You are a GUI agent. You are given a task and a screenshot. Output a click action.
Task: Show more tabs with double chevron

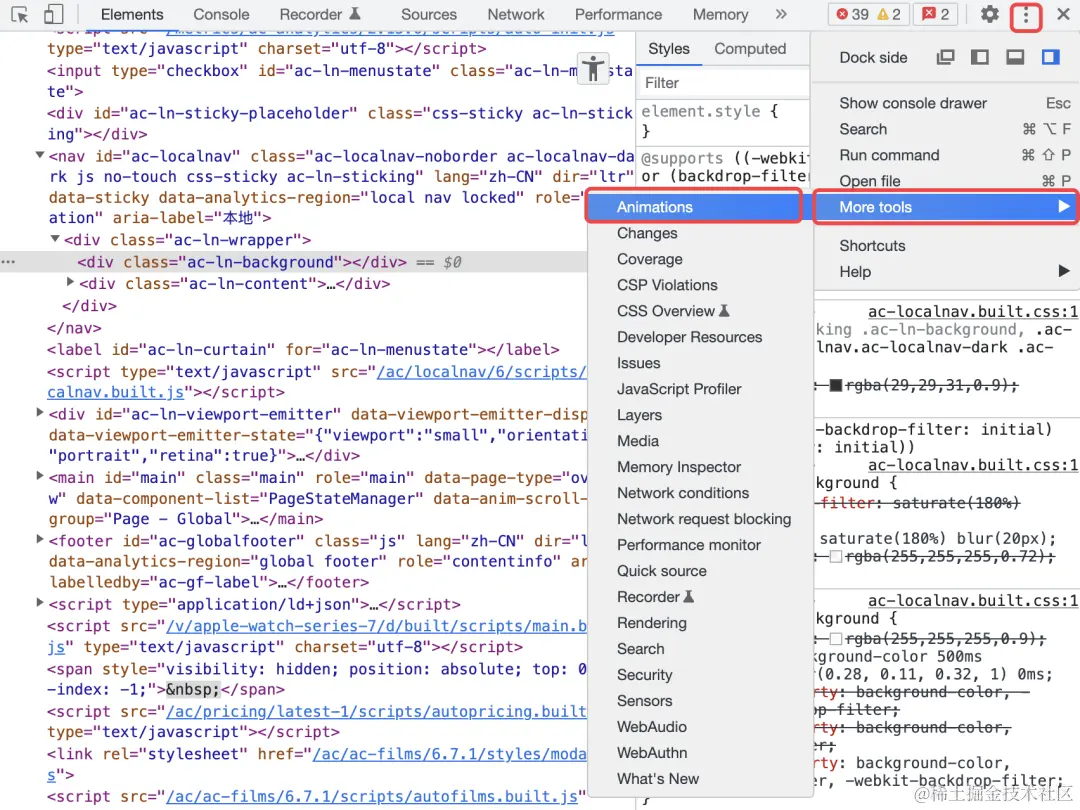click(780, 14)
